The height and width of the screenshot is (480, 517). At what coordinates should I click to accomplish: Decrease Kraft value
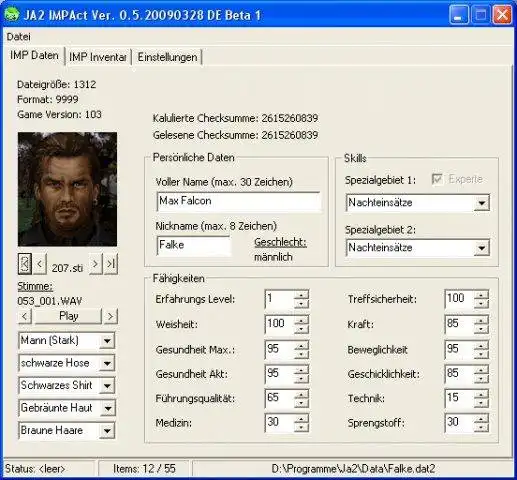[481, 329]
